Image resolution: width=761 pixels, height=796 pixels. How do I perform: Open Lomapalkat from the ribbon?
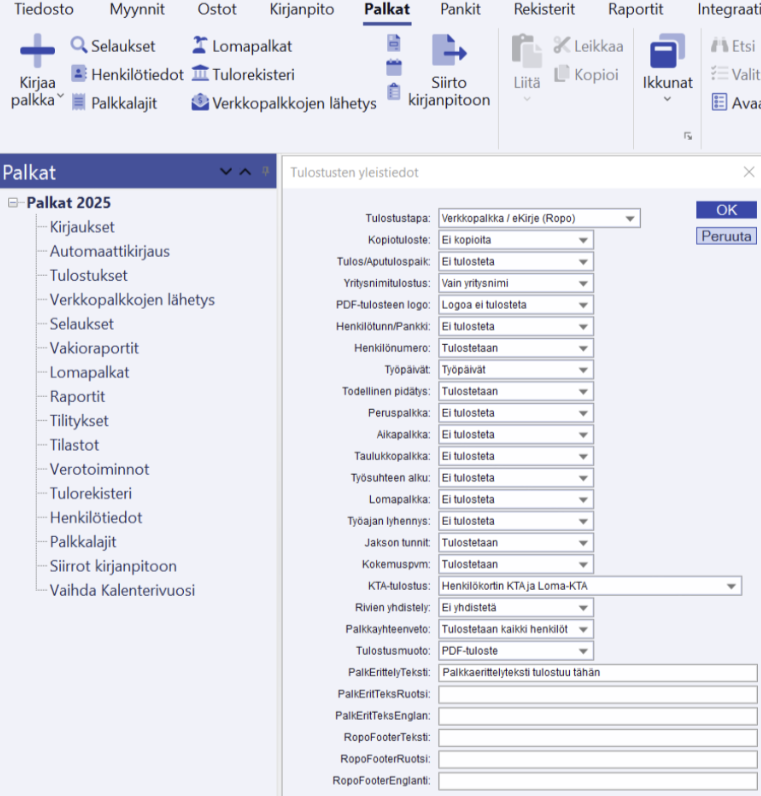click(199, 46)
